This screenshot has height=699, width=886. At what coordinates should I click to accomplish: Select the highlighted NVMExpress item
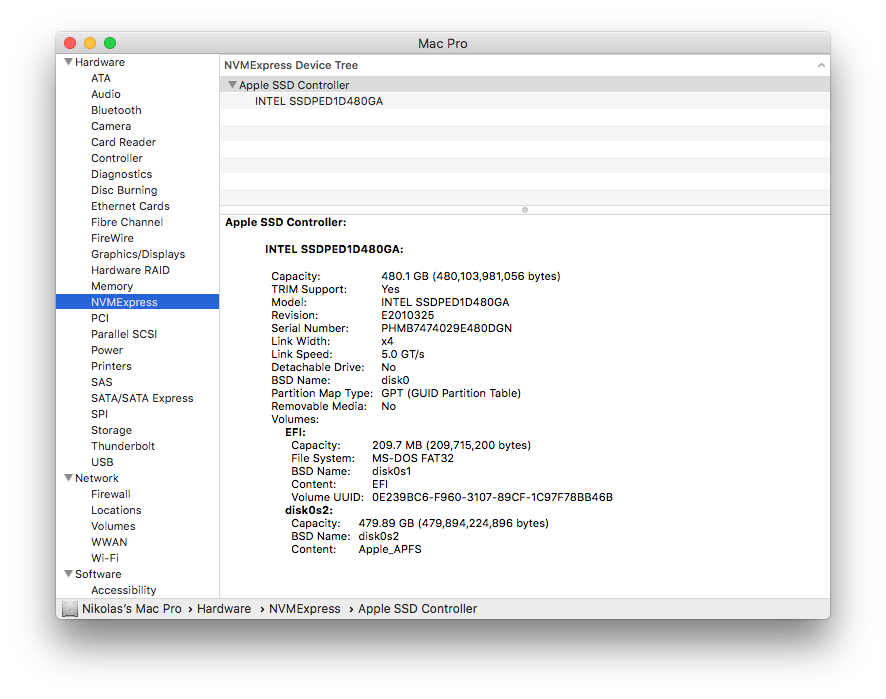(x=137, y=302)
